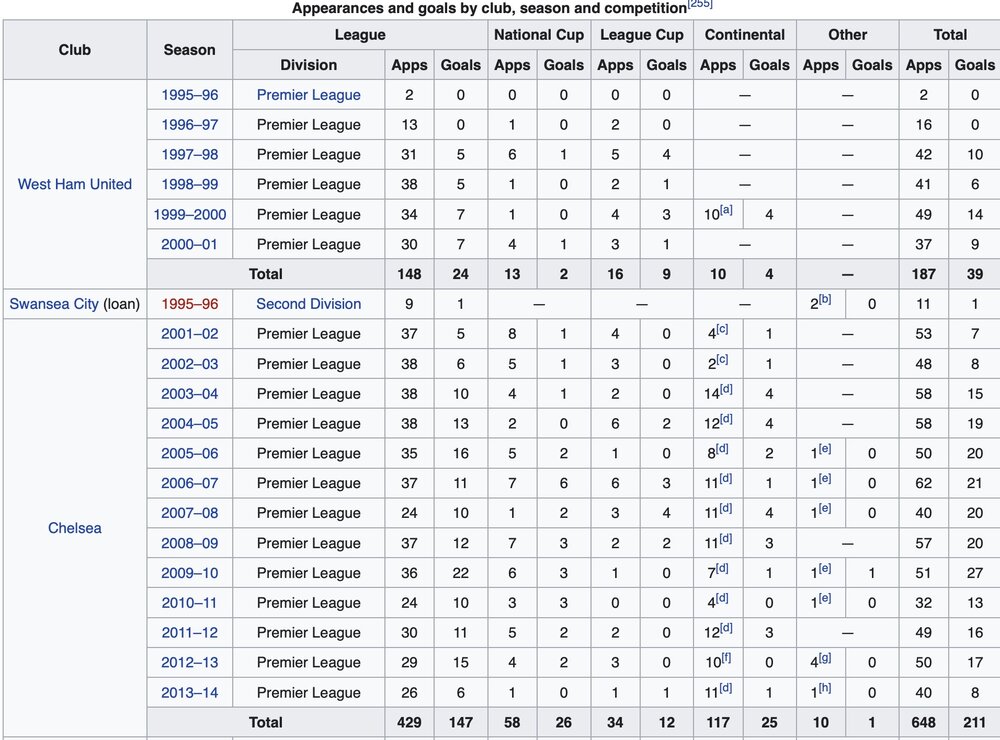Open the 2001–02 season link
Screen dimensions: 1000x740
coord(189,334)
